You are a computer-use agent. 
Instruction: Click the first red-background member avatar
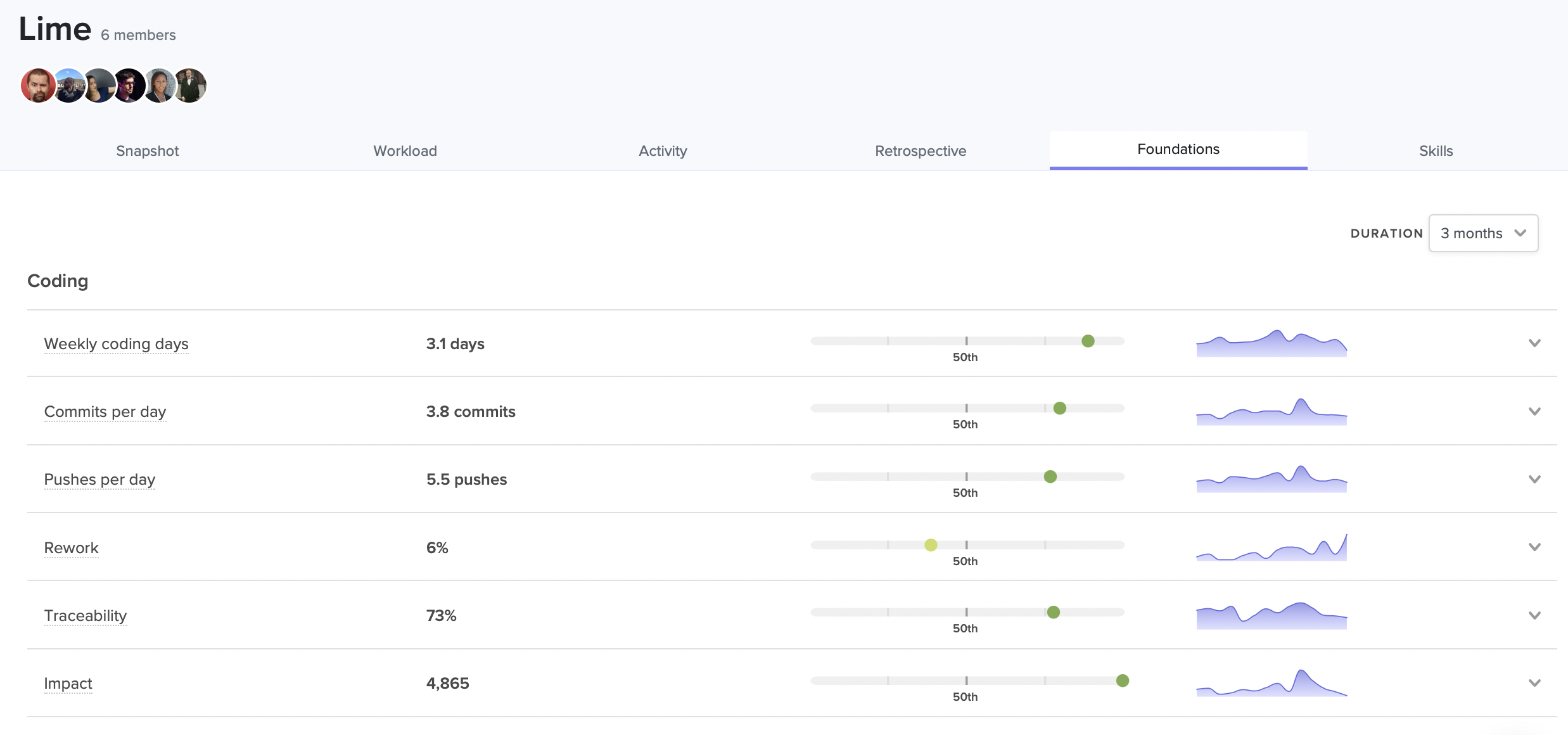point(37,86)
